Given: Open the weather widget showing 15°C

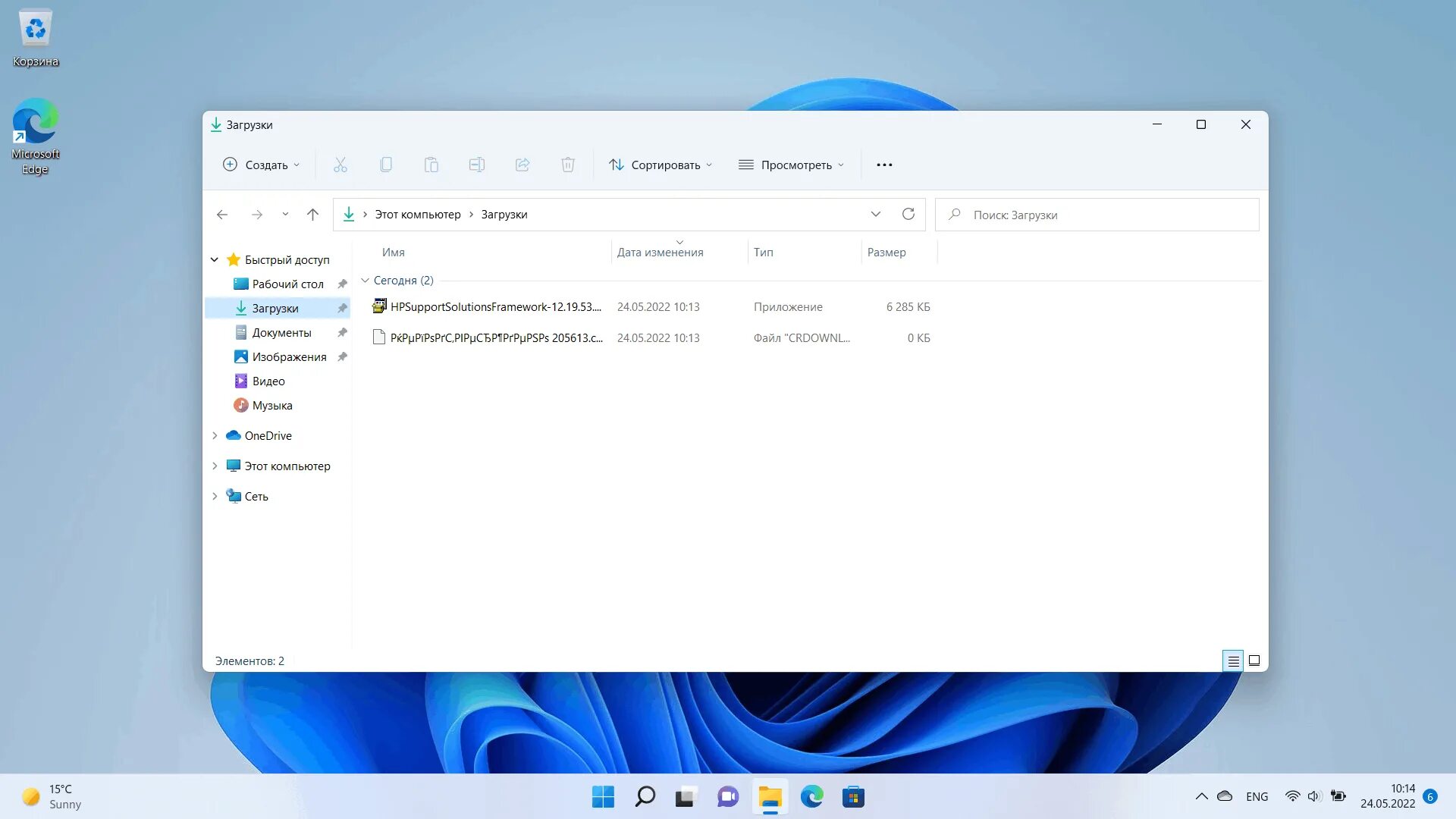Looking at the screenshot, I should (52, 796).
